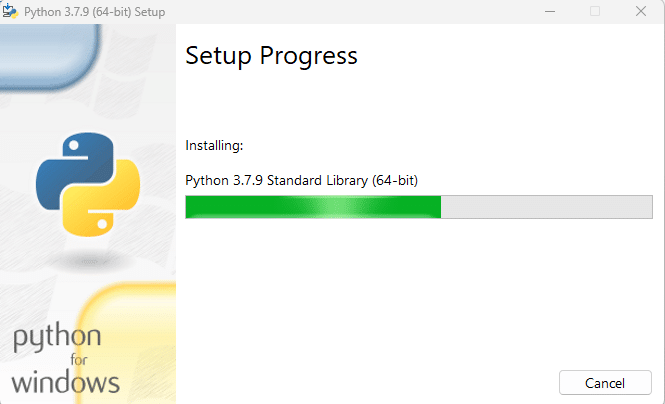Click the "Installing:" label
665x404 pixels.
[214, 146]
